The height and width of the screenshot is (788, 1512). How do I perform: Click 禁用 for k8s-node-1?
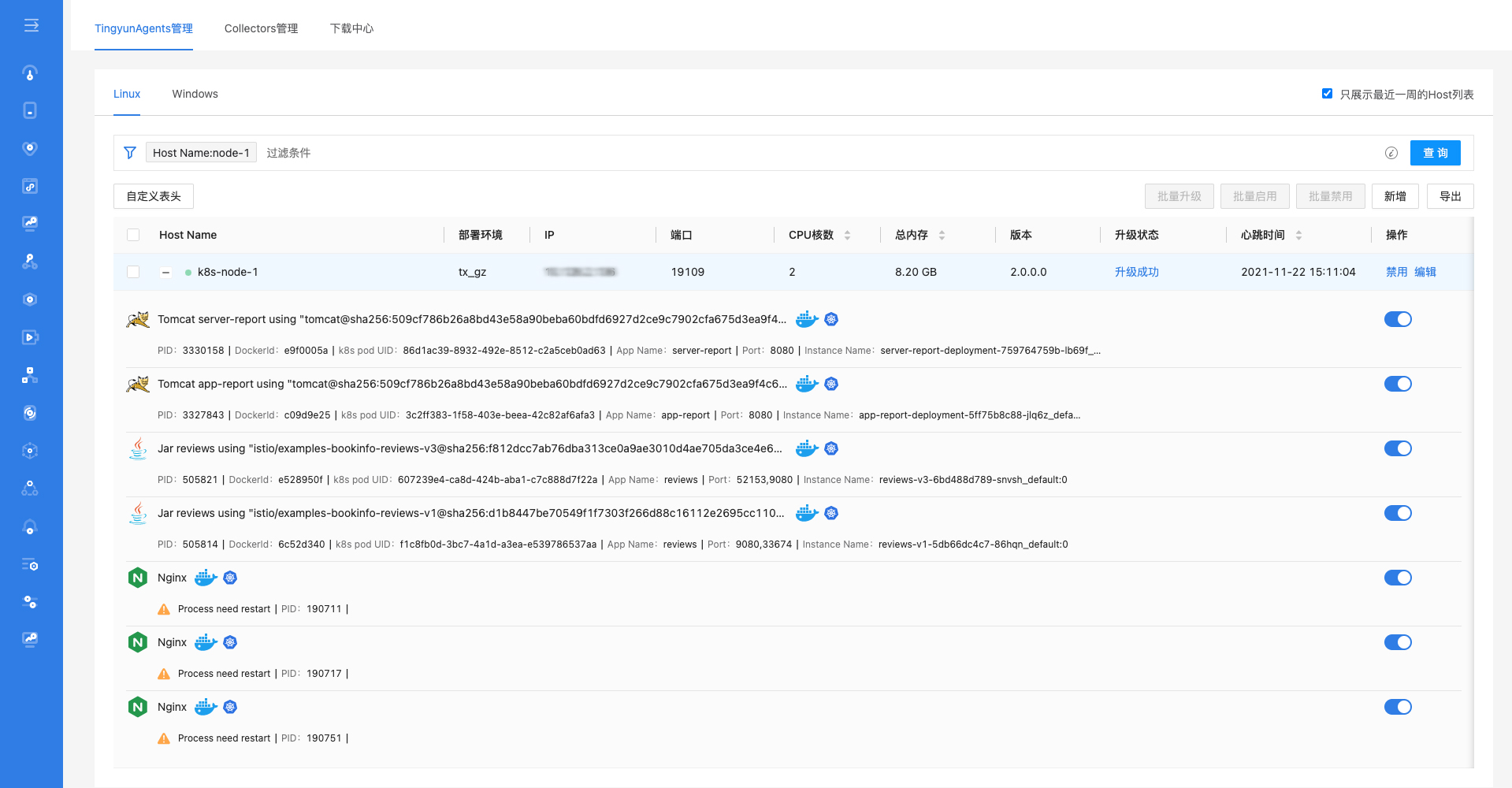click(1396, 272)
